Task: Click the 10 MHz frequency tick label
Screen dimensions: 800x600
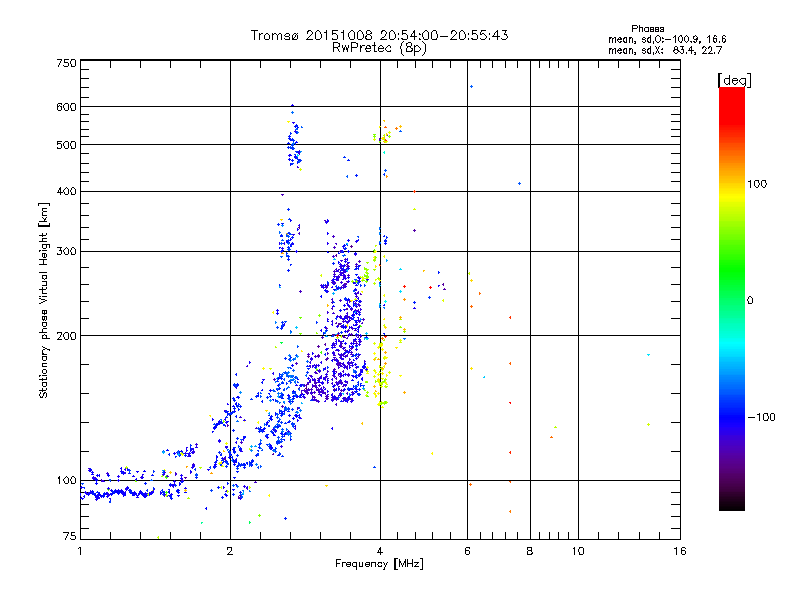Action: pyautogui.click(x=578, y=551)
